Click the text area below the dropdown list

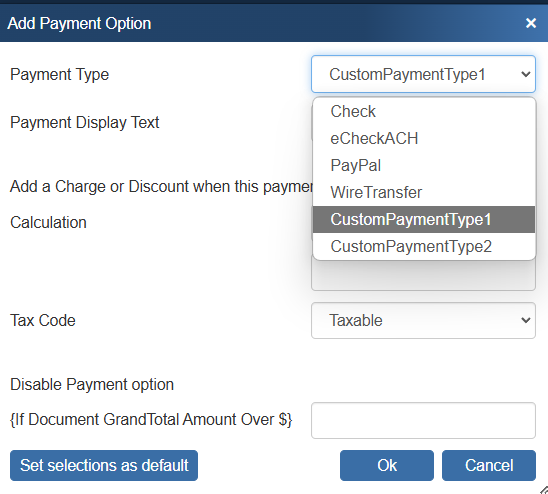click(x=423, y=275)
